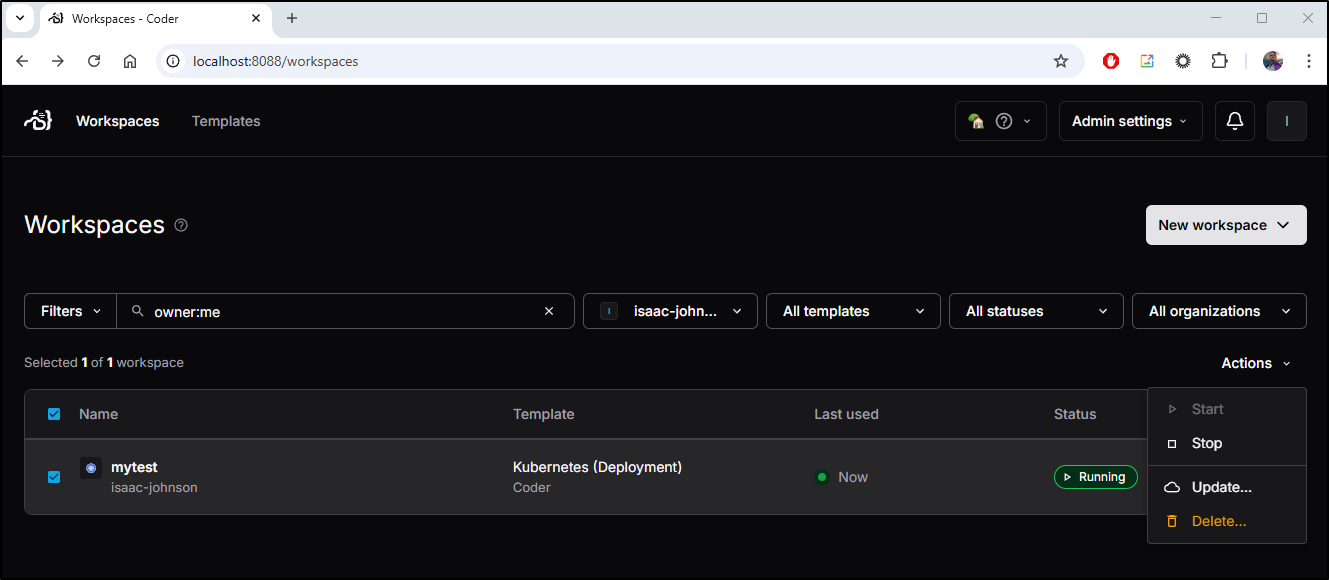
Task: Open the isaac-john... user filter dropdown
Action: [x=670, y=311]
